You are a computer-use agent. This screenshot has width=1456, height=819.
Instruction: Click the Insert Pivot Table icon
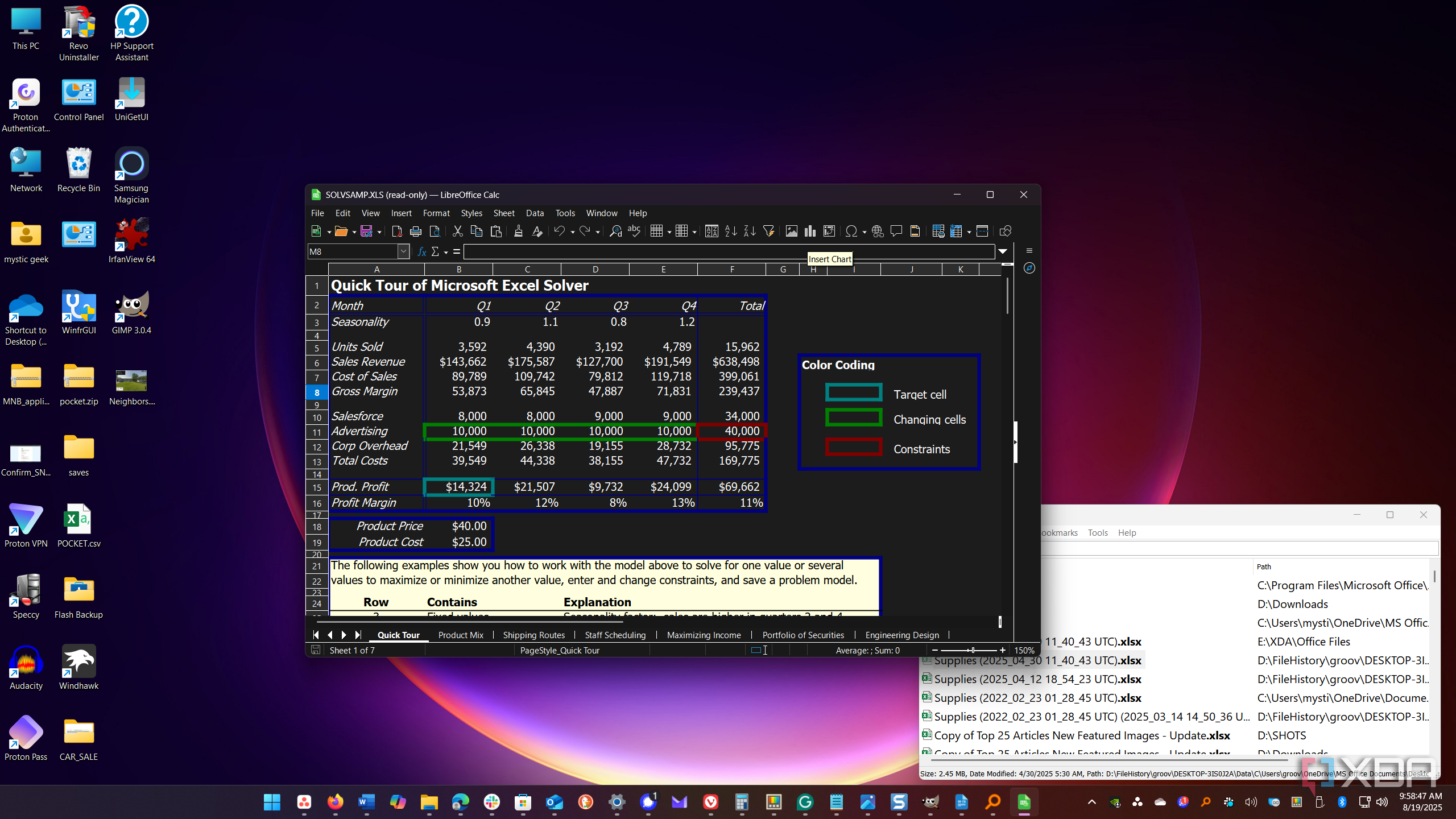tap(829, 231)
